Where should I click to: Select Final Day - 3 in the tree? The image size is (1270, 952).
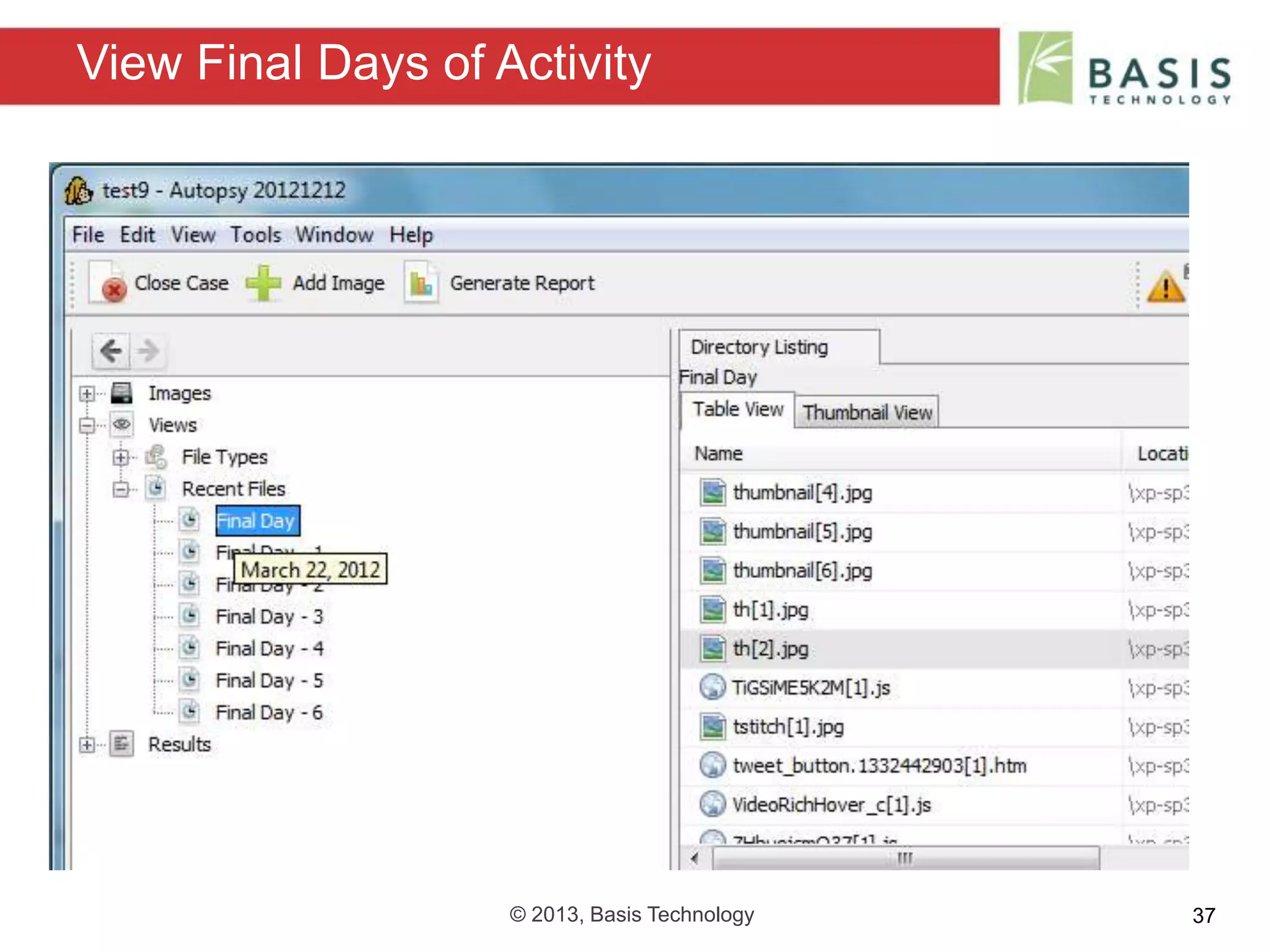point(269,617)
